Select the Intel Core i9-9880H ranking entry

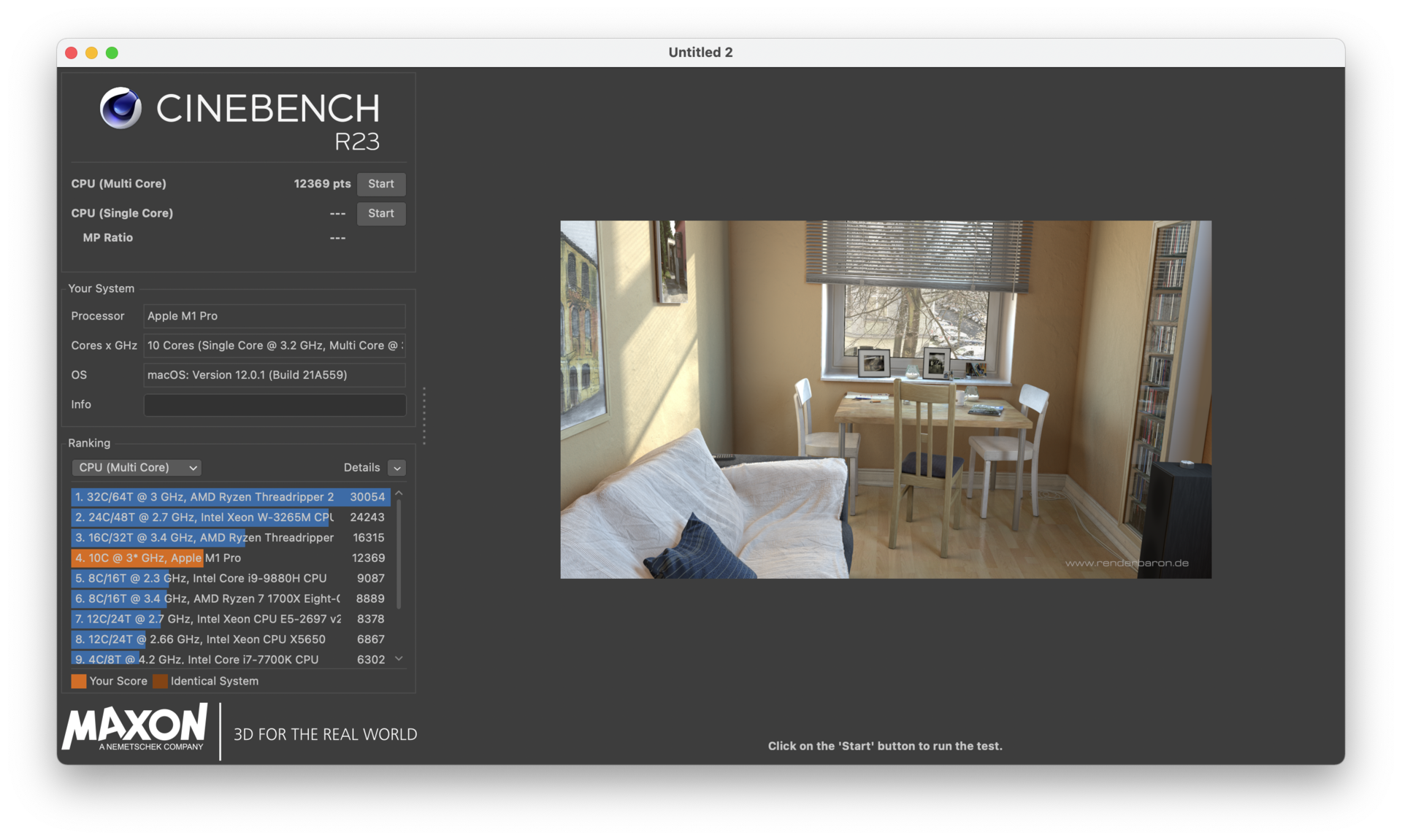[x=230, y=578]
